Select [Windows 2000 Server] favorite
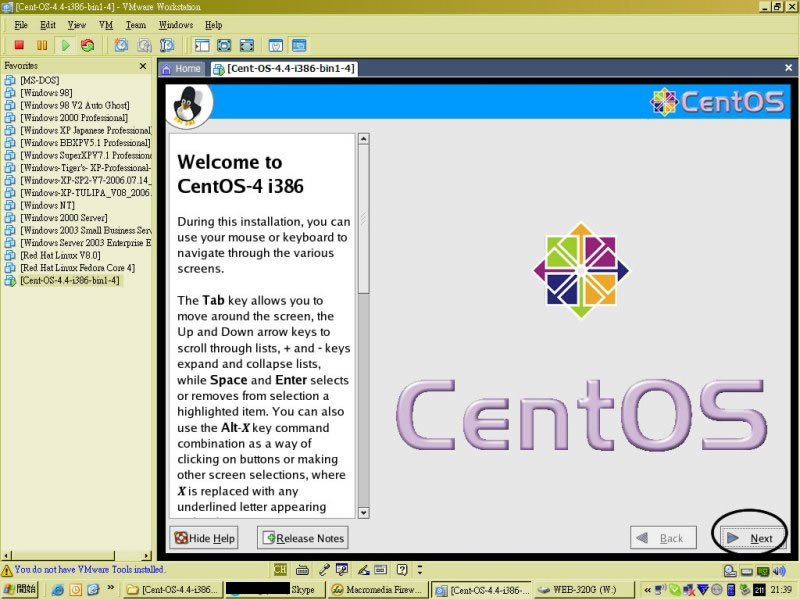This screenshot has width=800, height=600. click(64, 218)
